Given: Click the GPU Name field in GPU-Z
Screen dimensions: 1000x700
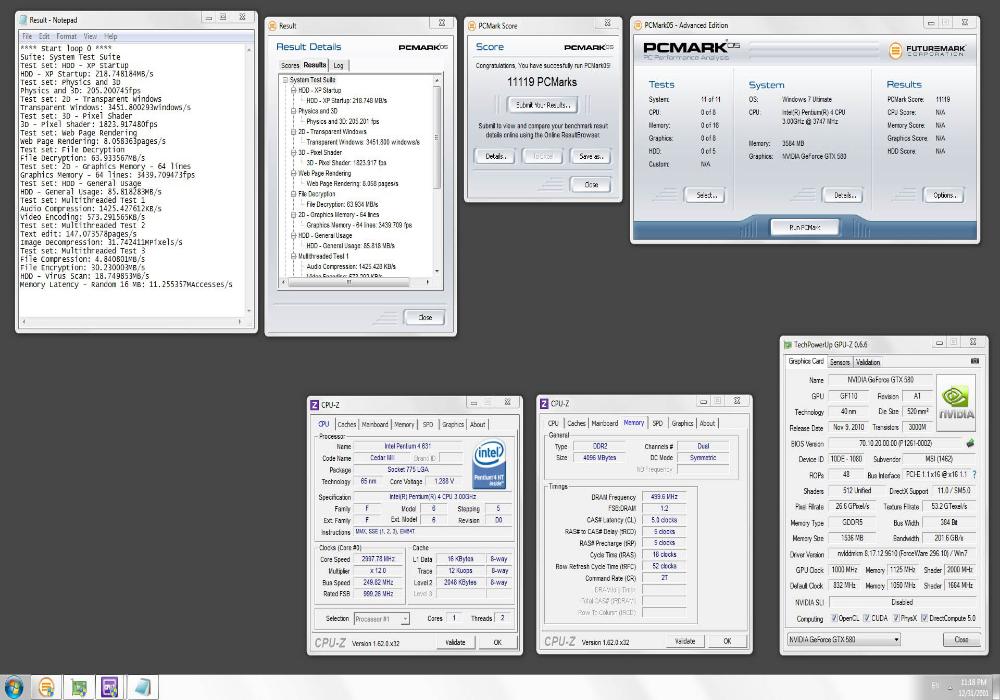Looking at the screenshot, I should point(880,379).
